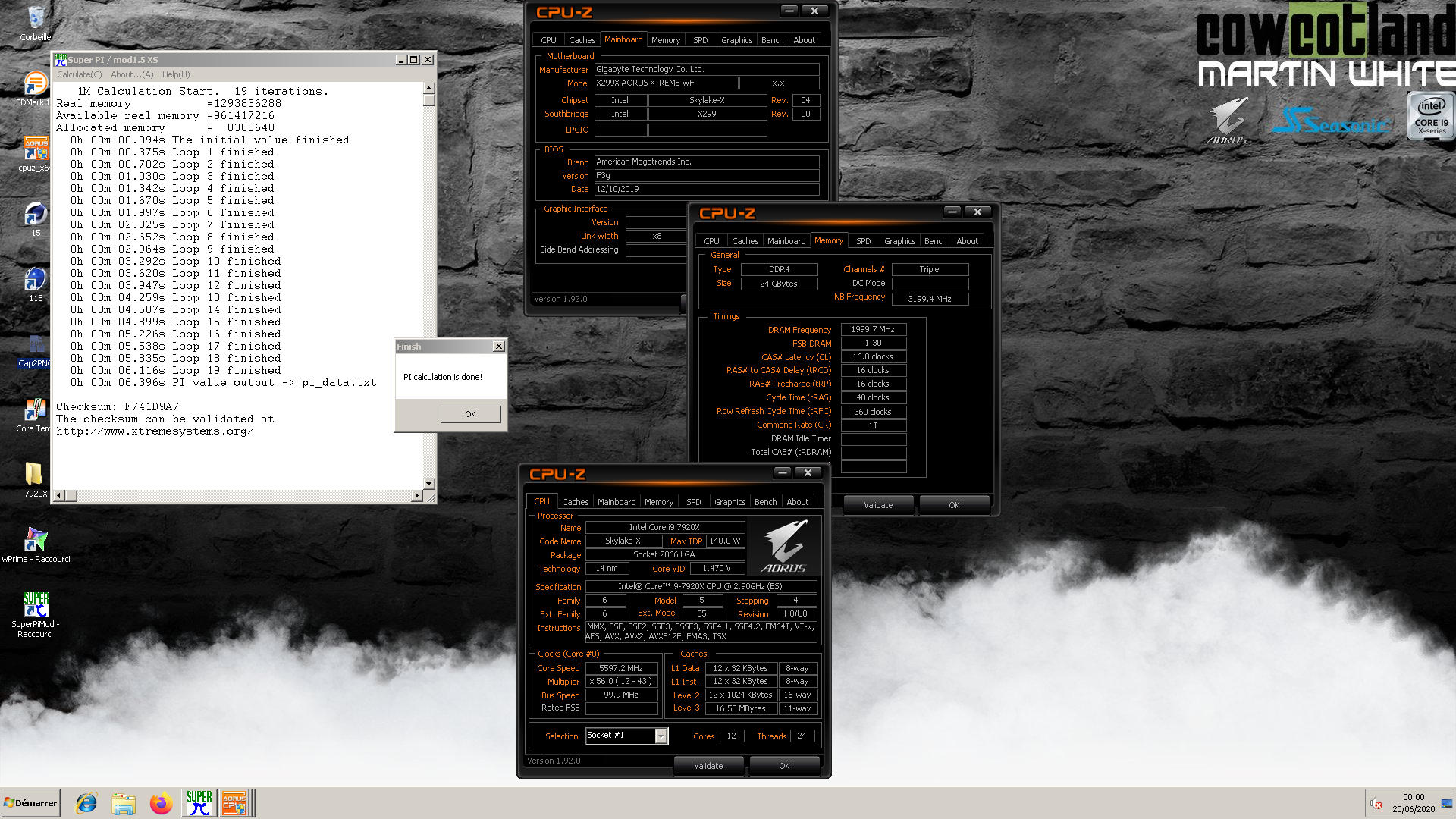The width and height of the screenshot is (1456, 819).
Task: Click the network tray icon
Action: point(1446,803)
